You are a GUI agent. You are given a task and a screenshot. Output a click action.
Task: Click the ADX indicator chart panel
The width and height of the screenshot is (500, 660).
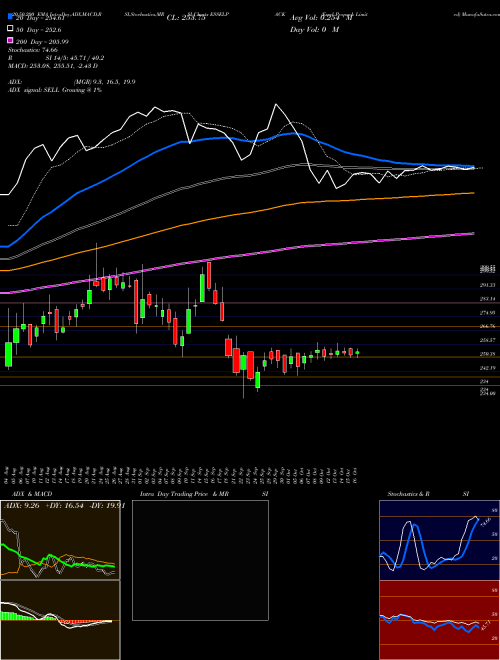(60, 540)
